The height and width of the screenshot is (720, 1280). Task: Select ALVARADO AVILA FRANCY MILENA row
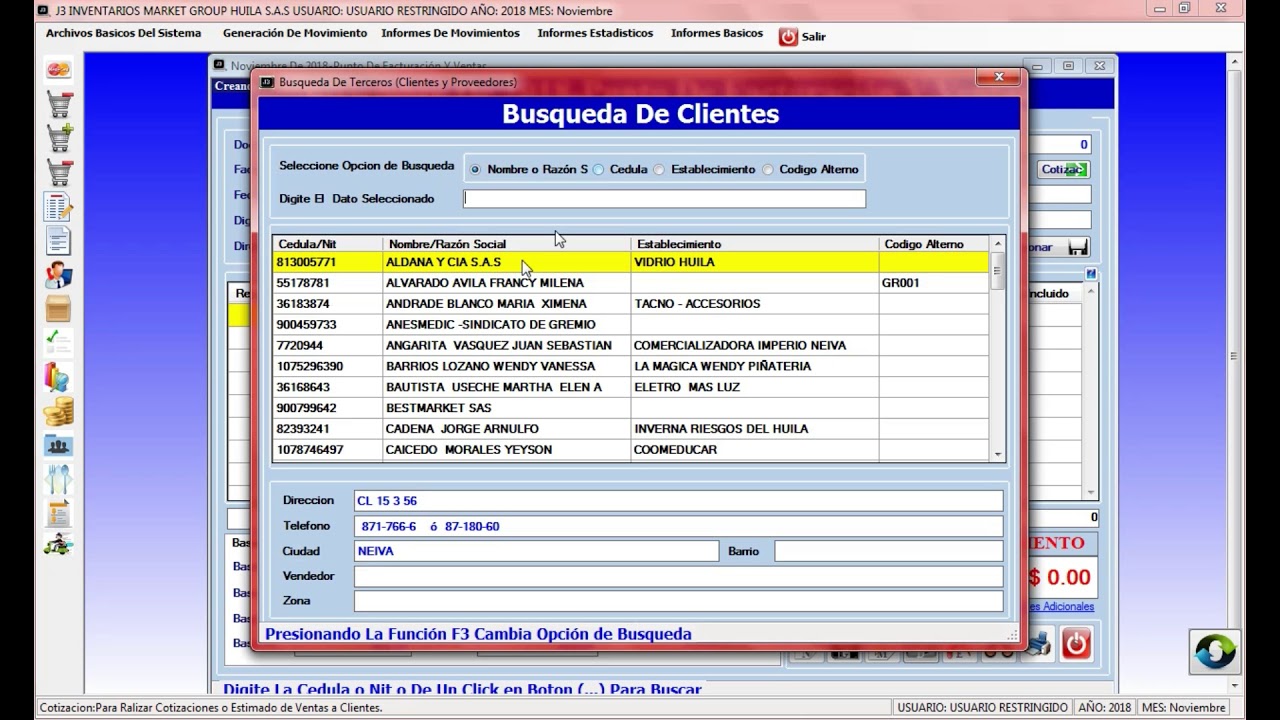631,283
